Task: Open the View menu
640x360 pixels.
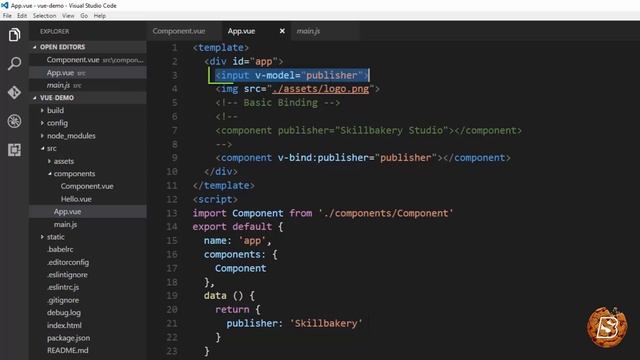Action: coord(68,16)
